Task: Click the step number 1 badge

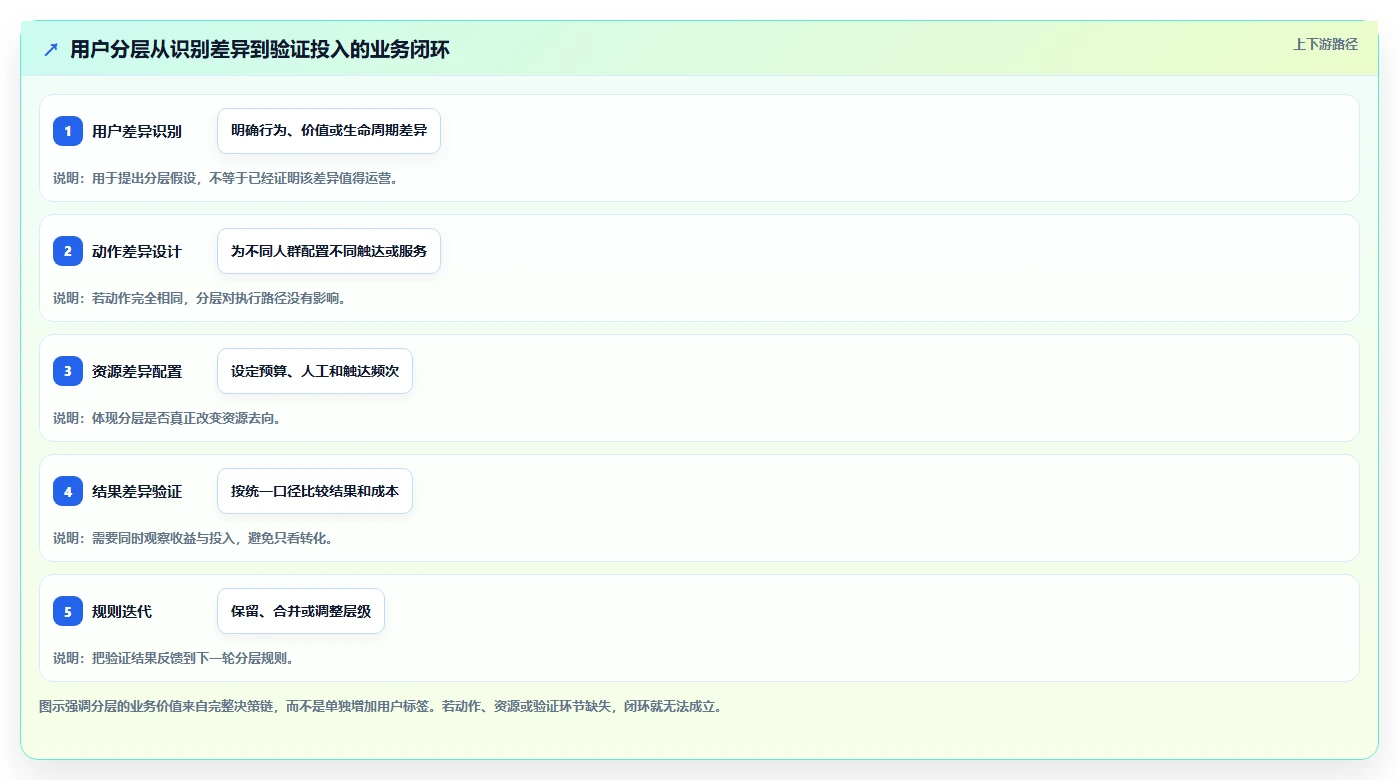Action: [x=68, y=131]
